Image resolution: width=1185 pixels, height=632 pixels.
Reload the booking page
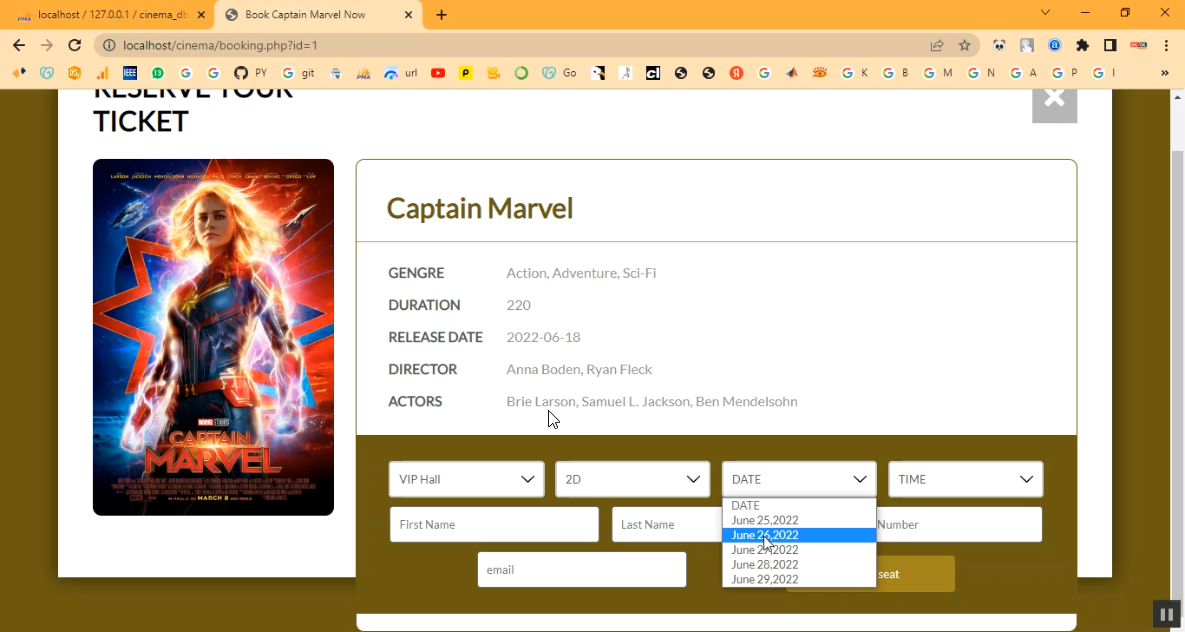pyautogui.click(x=74, y=45)
